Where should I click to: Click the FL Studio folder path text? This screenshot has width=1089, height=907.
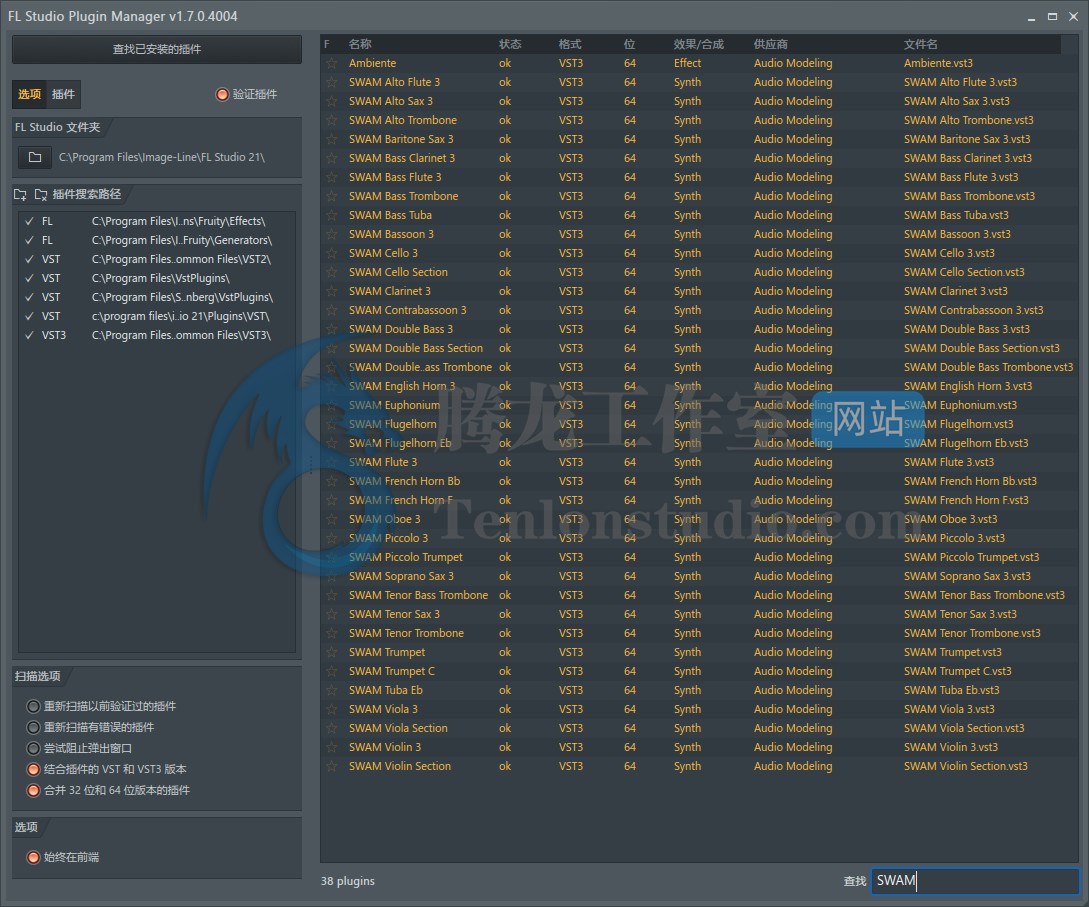162,158
